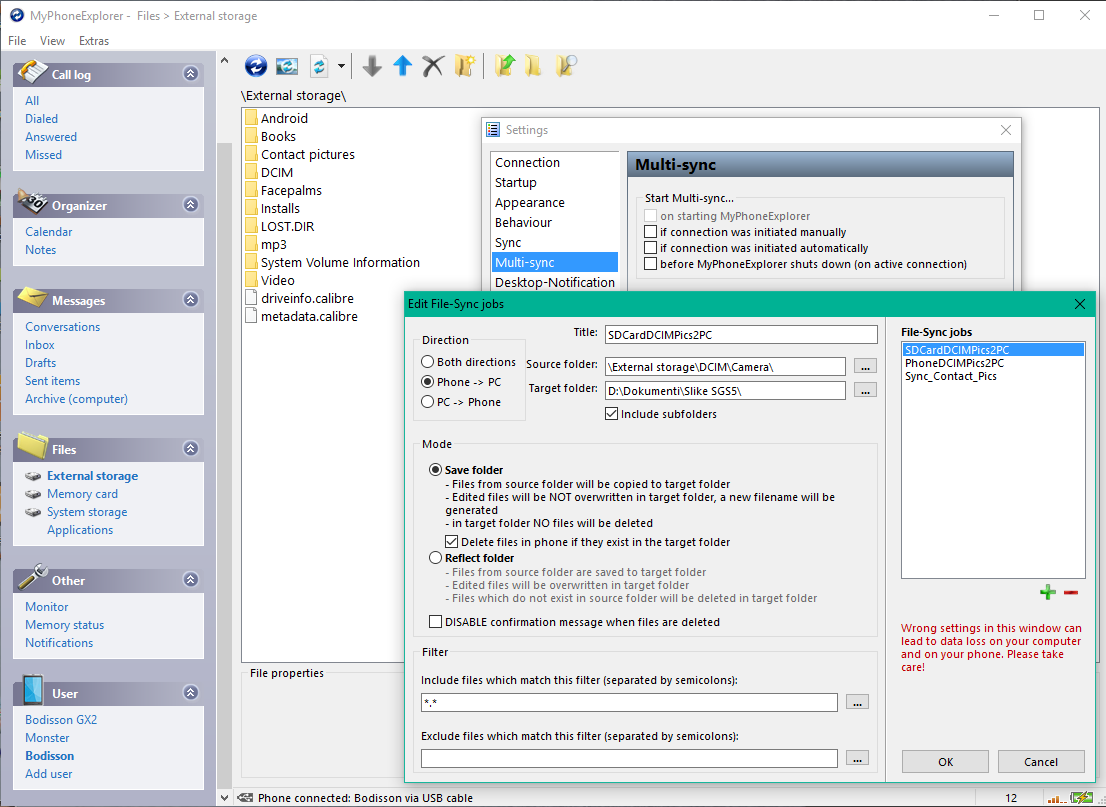Collapse the Call log sidebar panel
Image resolution: width=1106 pixels, height=807 pixels.
tap(191, 74)
